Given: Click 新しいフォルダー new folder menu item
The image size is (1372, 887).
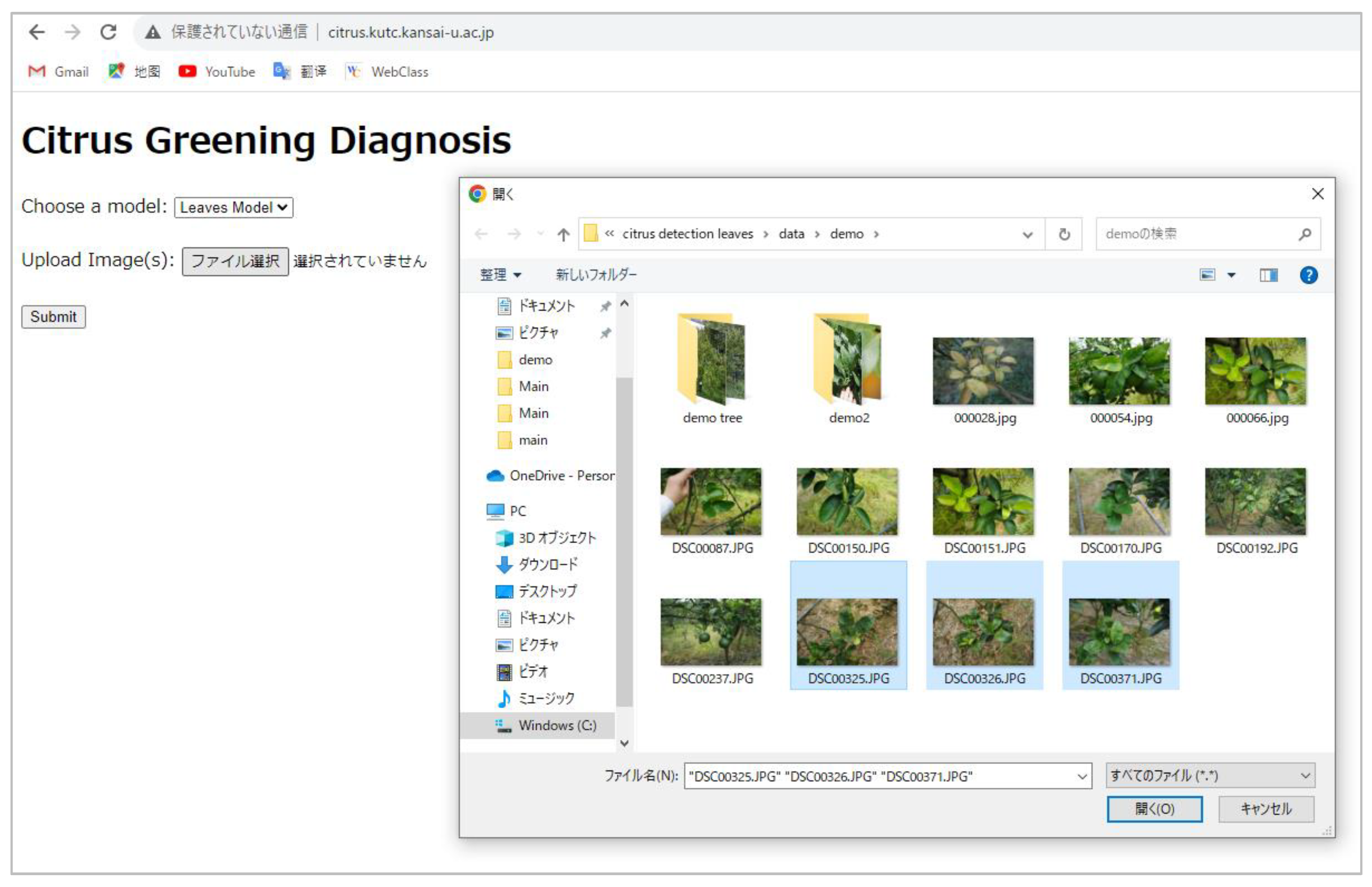Looking at the screenshot, I should [595, 275].
